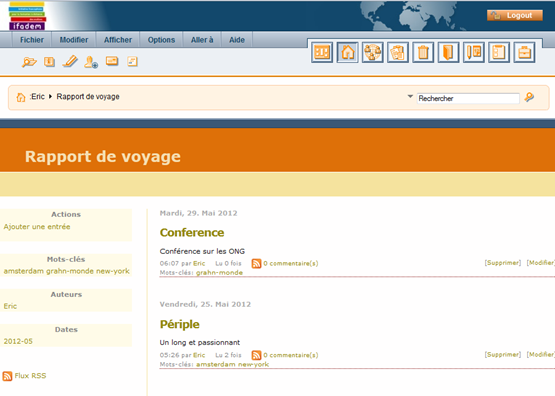Click the Logout button
The width and height of the screenshot is (555, 396).
tap(515, 15)
